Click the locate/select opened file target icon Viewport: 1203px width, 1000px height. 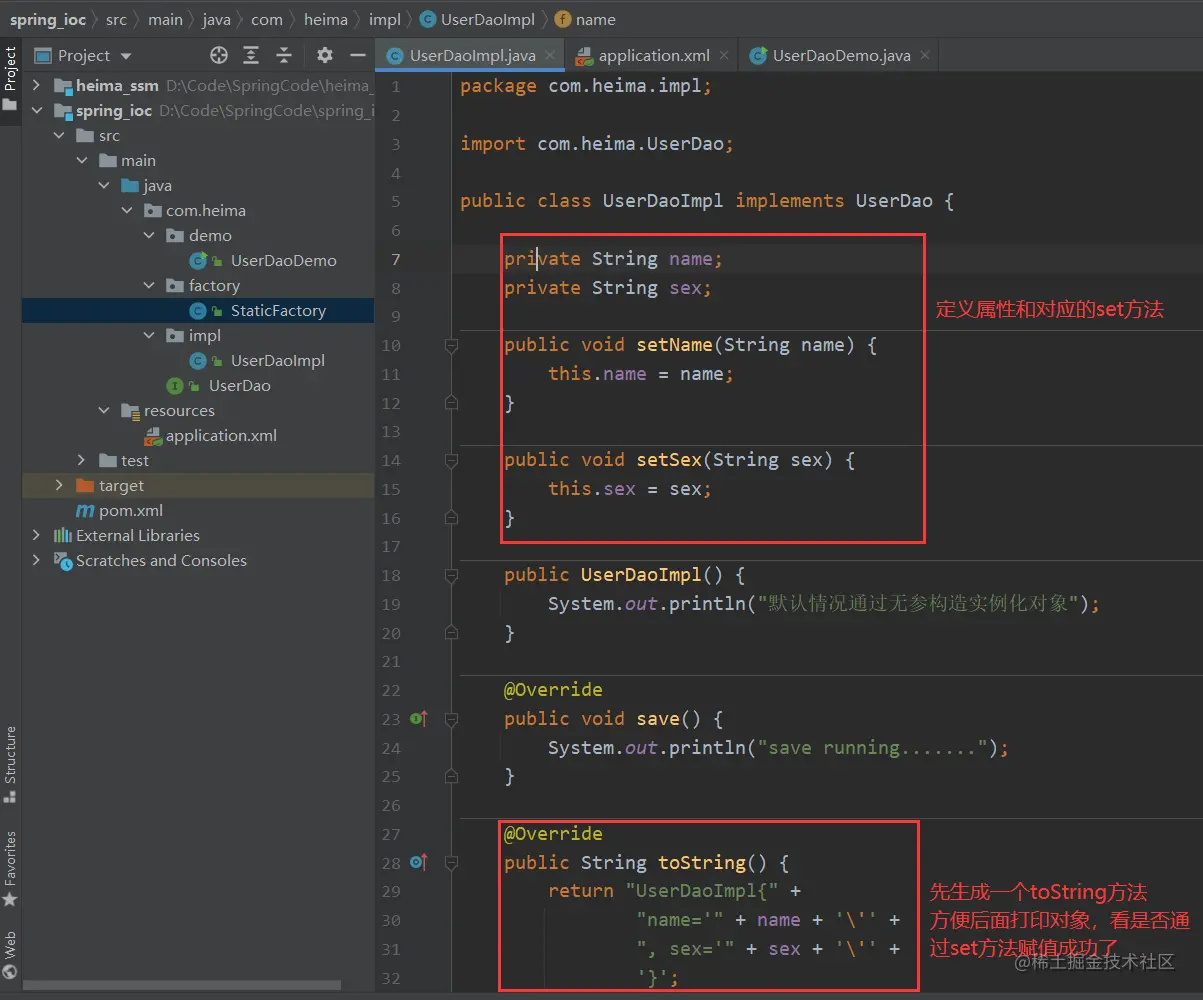pos(218,56)
